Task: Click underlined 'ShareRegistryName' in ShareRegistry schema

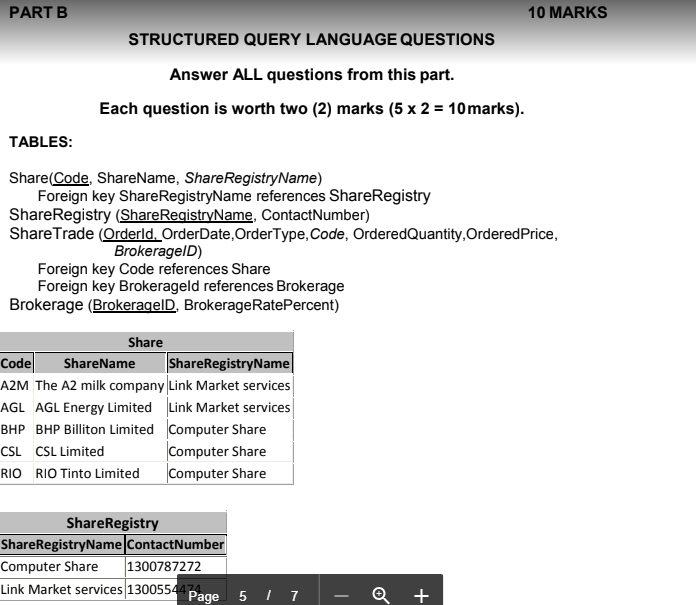Action: coord(186,215)
